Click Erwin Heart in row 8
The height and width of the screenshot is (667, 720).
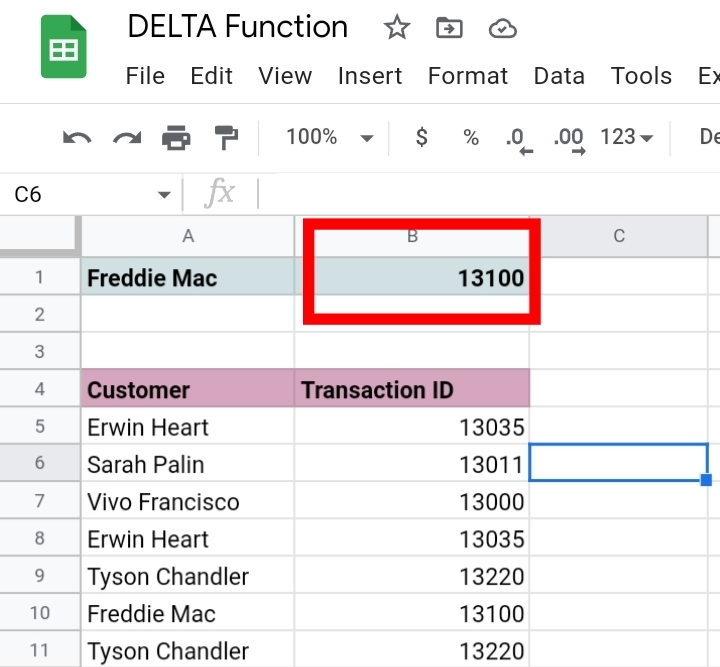[188, 538]
